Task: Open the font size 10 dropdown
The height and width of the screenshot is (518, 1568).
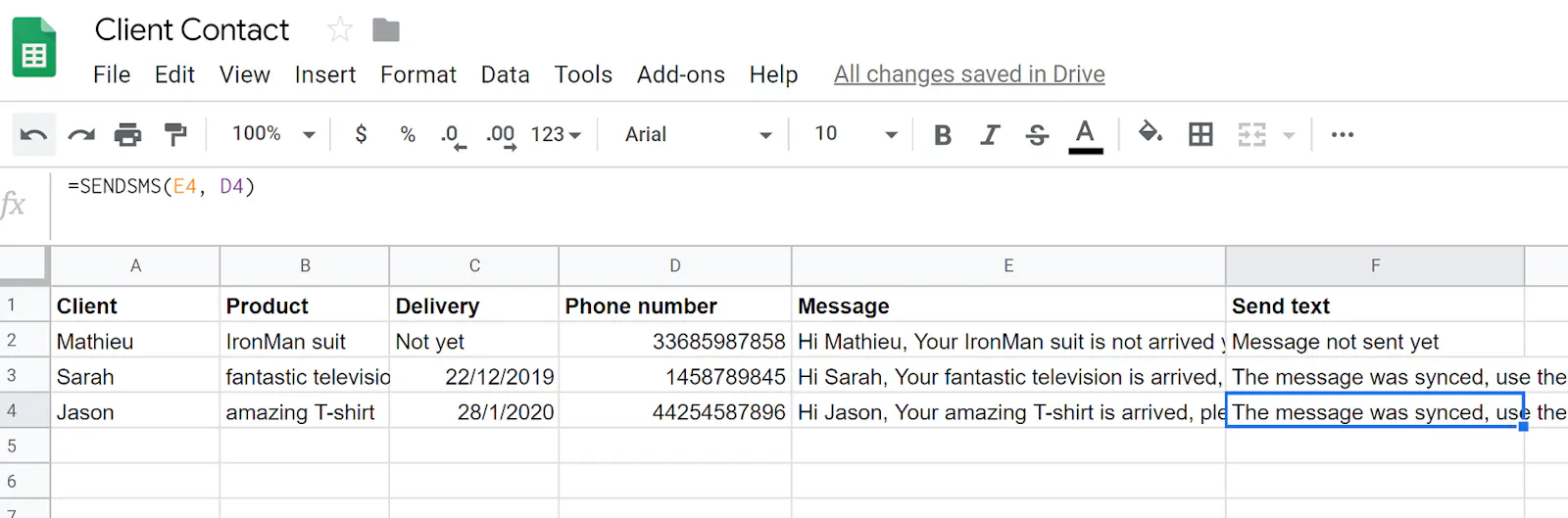Action: coord(856,134)
